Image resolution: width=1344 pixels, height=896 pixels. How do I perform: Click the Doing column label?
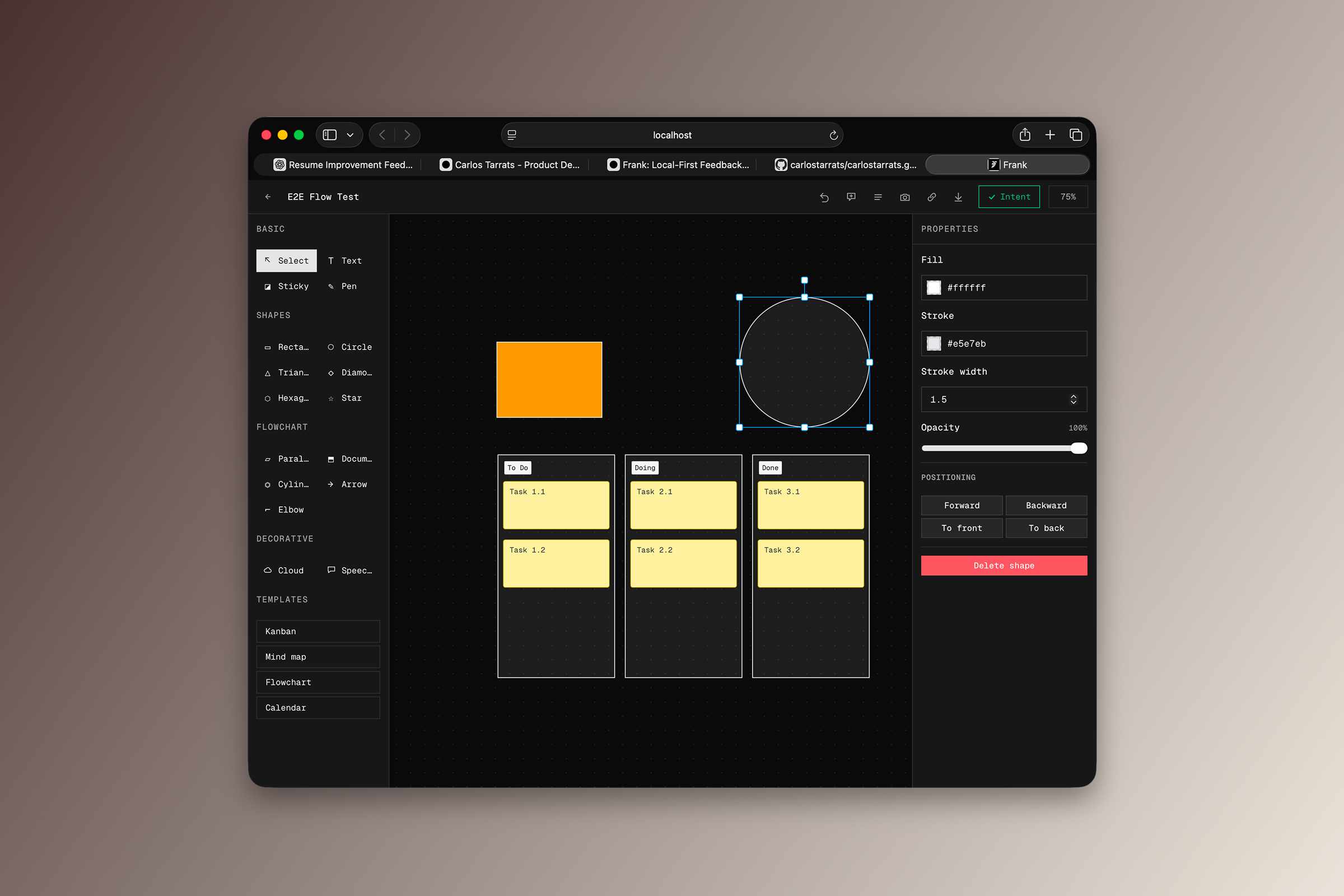coord(645,468)
